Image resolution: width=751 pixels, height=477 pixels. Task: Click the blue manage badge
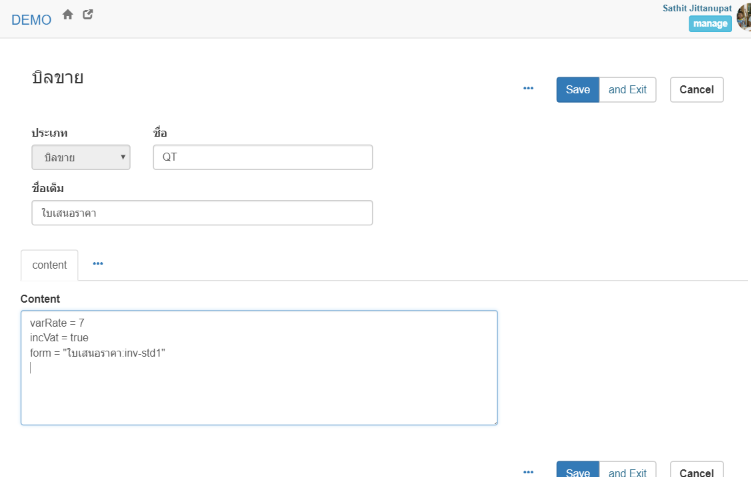(709, 24)
